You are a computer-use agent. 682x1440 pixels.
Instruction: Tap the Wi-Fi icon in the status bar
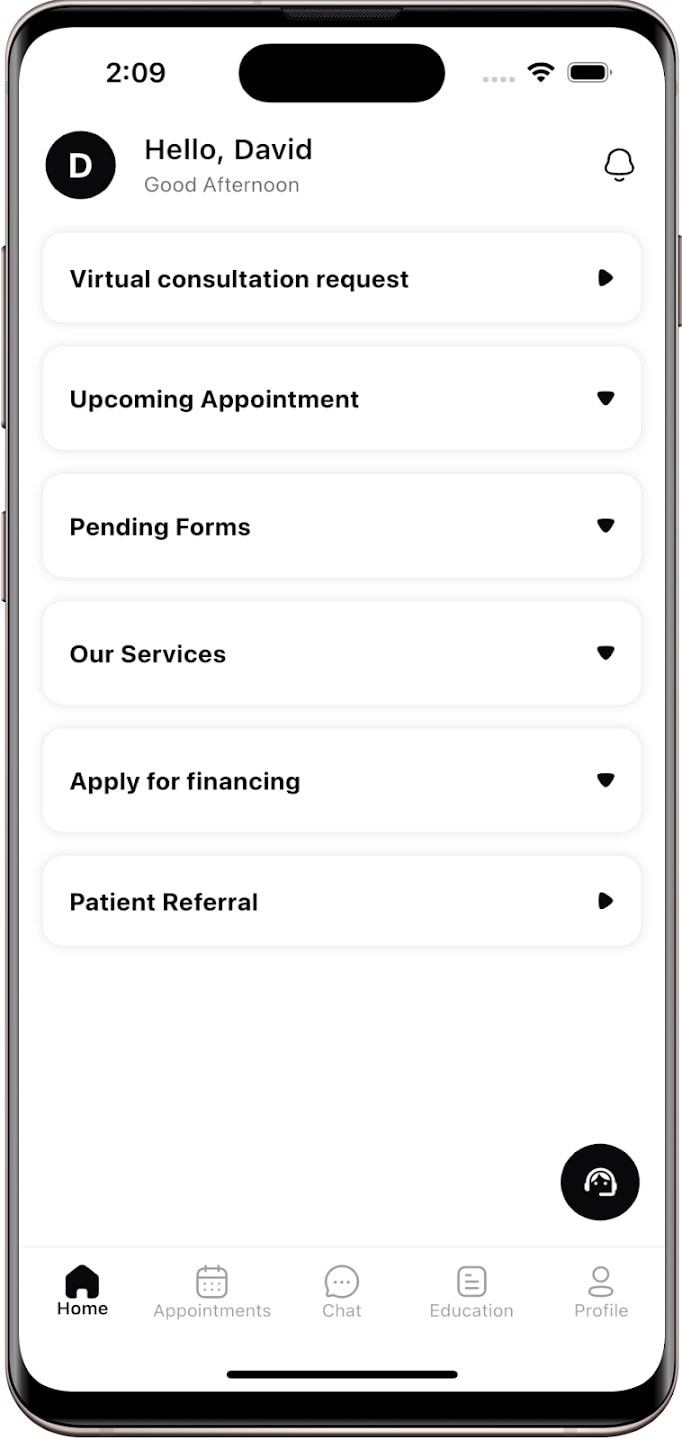[x=541, y=72]
